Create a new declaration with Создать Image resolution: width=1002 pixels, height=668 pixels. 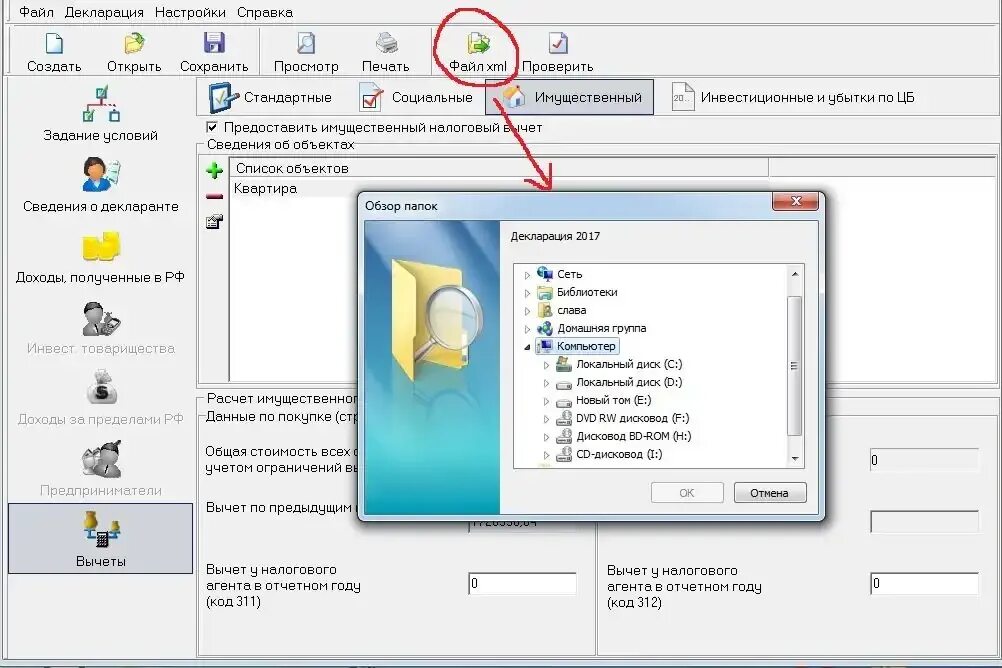click(x=54, y=51)
